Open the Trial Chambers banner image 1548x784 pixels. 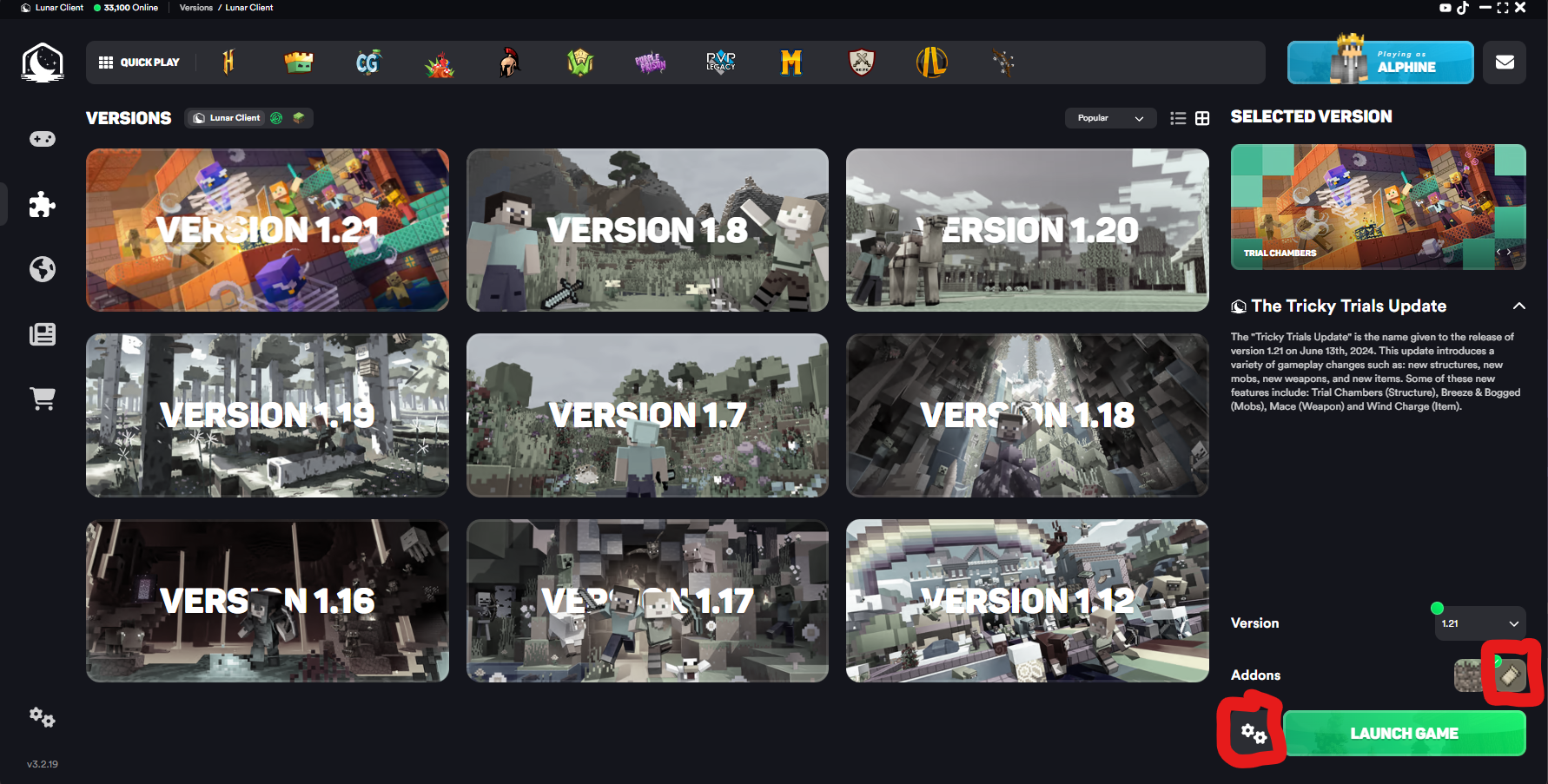coord(1379,207)
